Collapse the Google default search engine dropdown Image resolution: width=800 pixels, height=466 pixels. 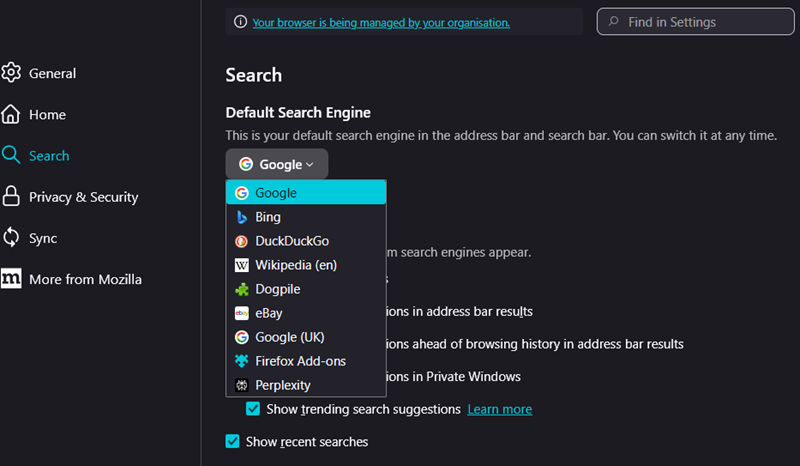tap(276, 164)
